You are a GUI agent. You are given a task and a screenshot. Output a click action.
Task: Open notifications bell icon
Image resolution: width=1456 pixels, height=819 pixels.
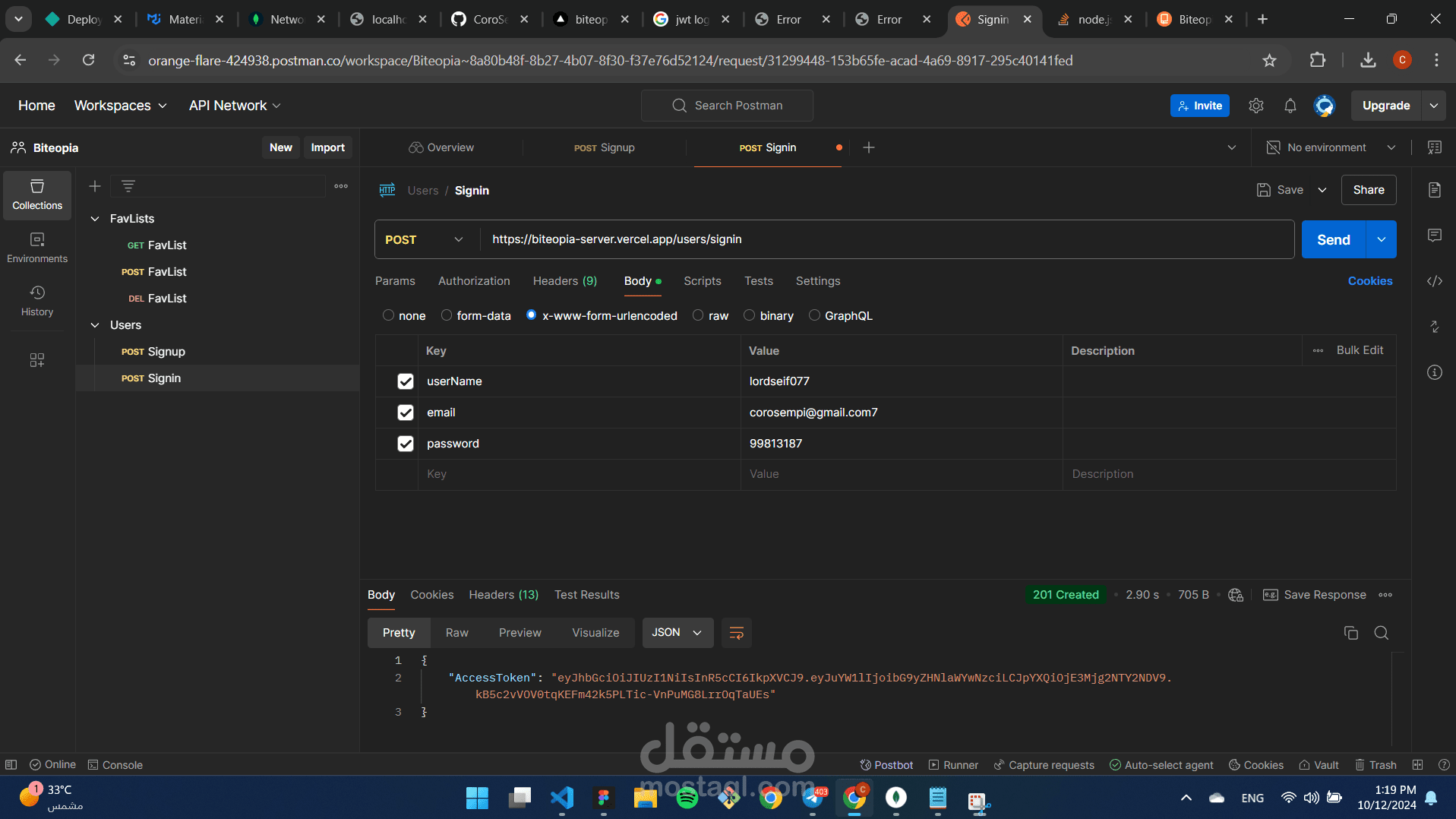[1290, 106]
